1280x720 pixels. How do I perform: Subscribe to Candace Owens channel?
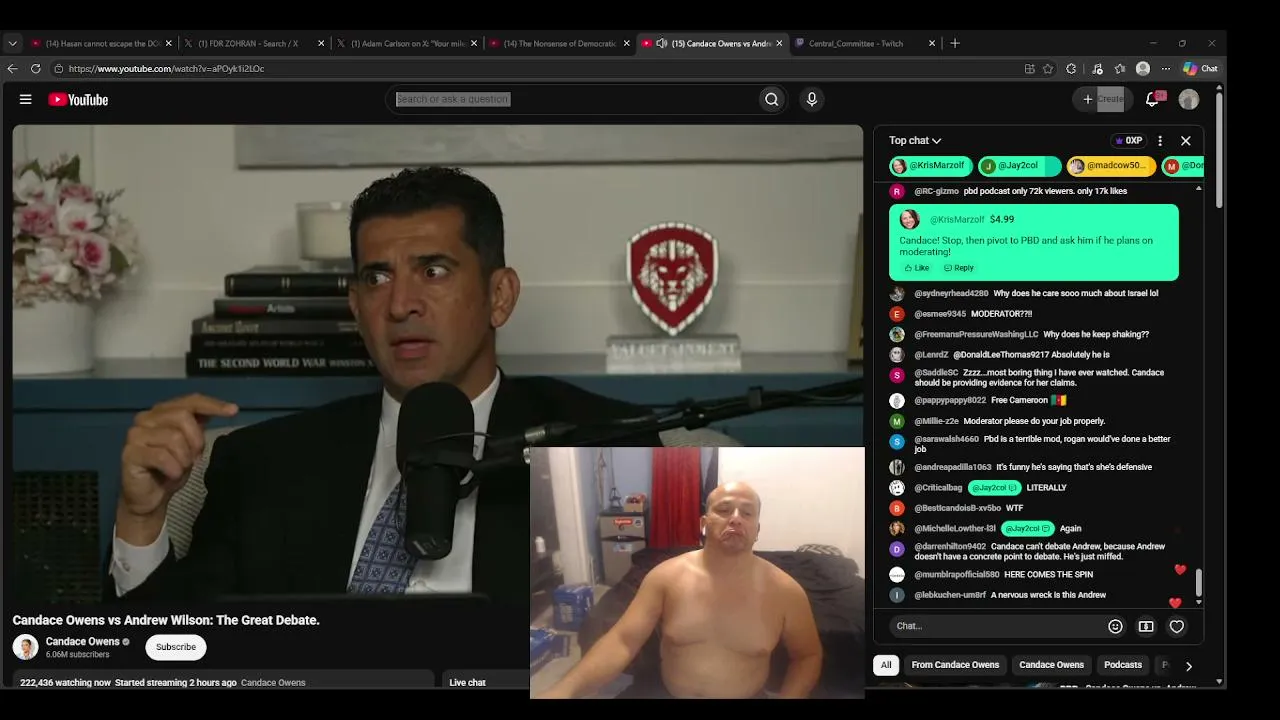[x=176, y=647]
